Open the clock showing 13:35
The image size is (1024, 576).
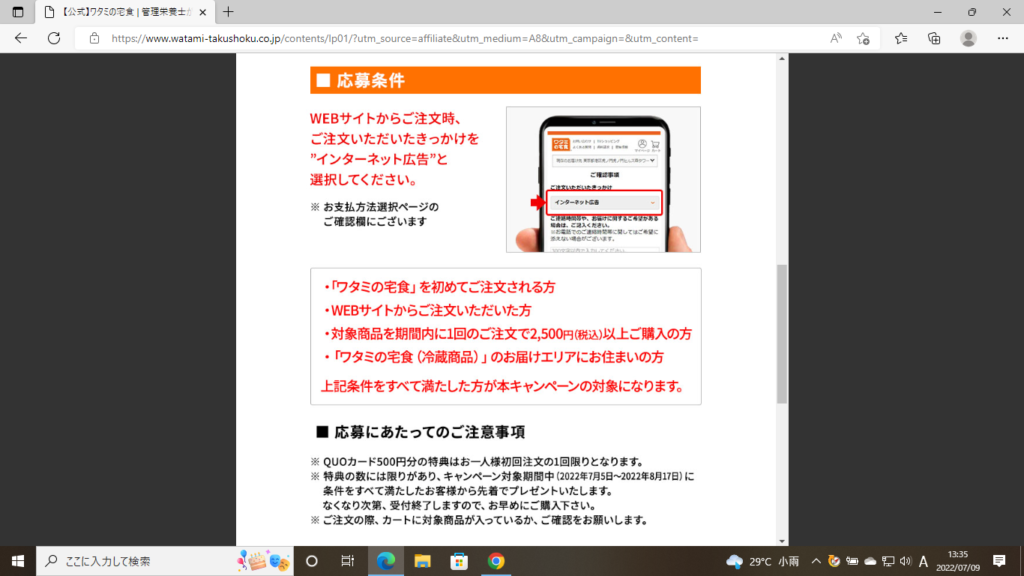point(958,561)
